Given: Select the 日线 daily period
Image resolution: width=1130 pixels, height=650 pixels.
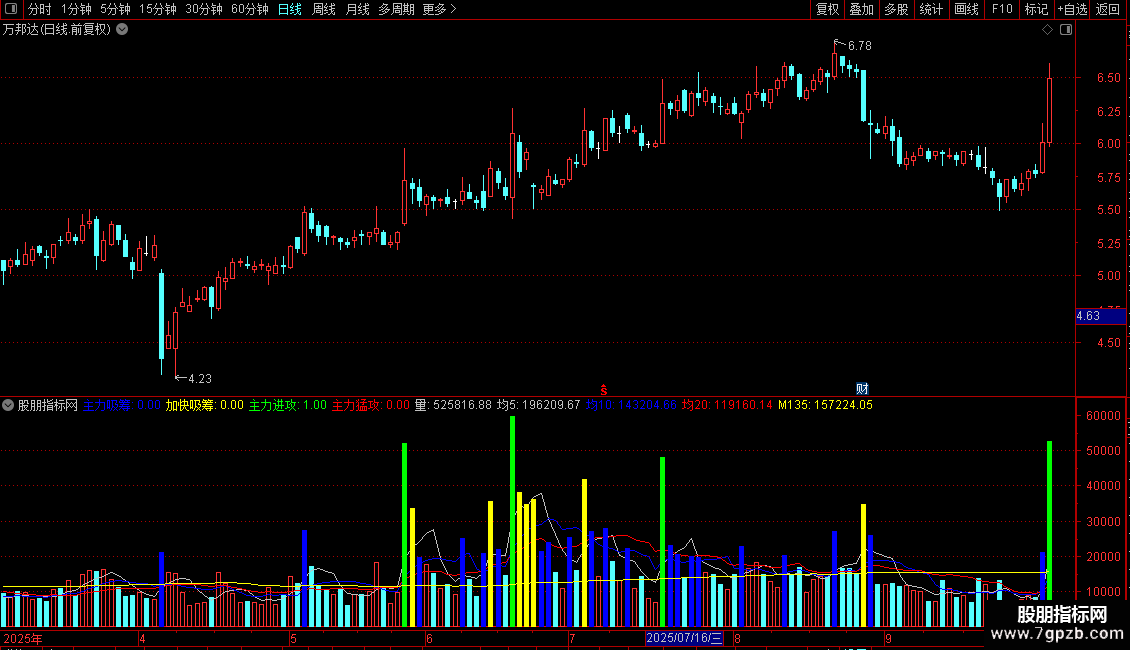Looking at the screenshot, I should coord(290,9).
